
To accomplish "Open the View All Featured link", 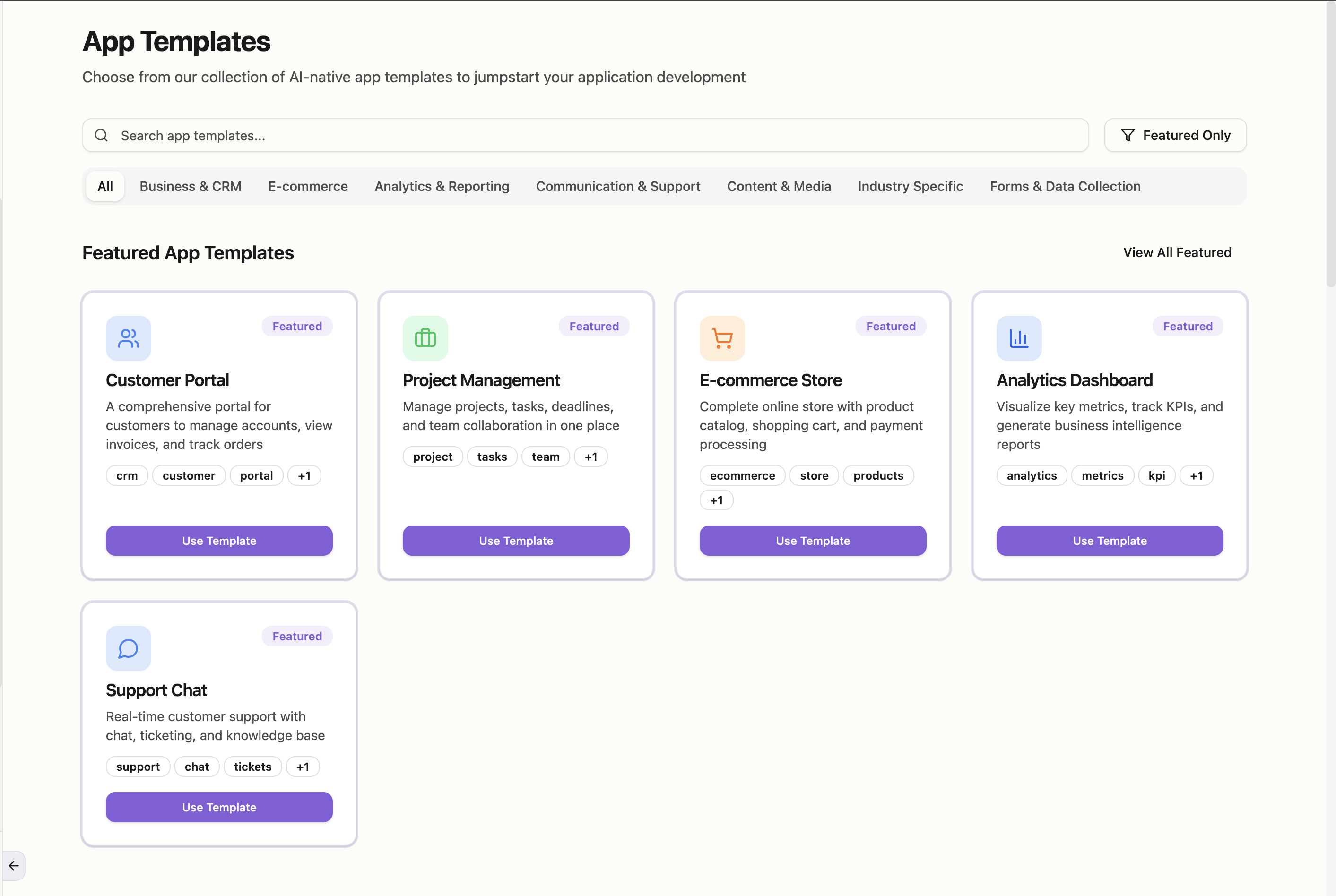I will click(1177, 252).
